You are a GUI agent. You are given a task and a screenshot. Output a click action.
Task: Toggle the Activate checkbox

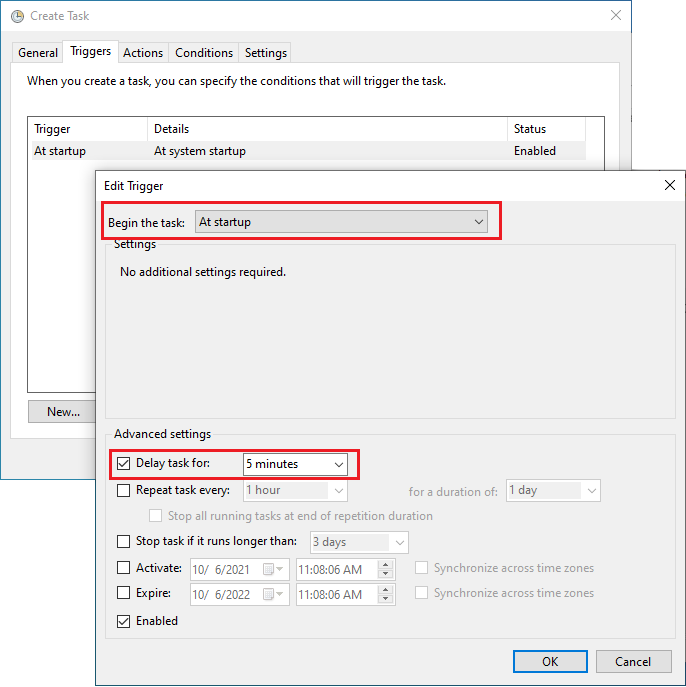[124, 568]
